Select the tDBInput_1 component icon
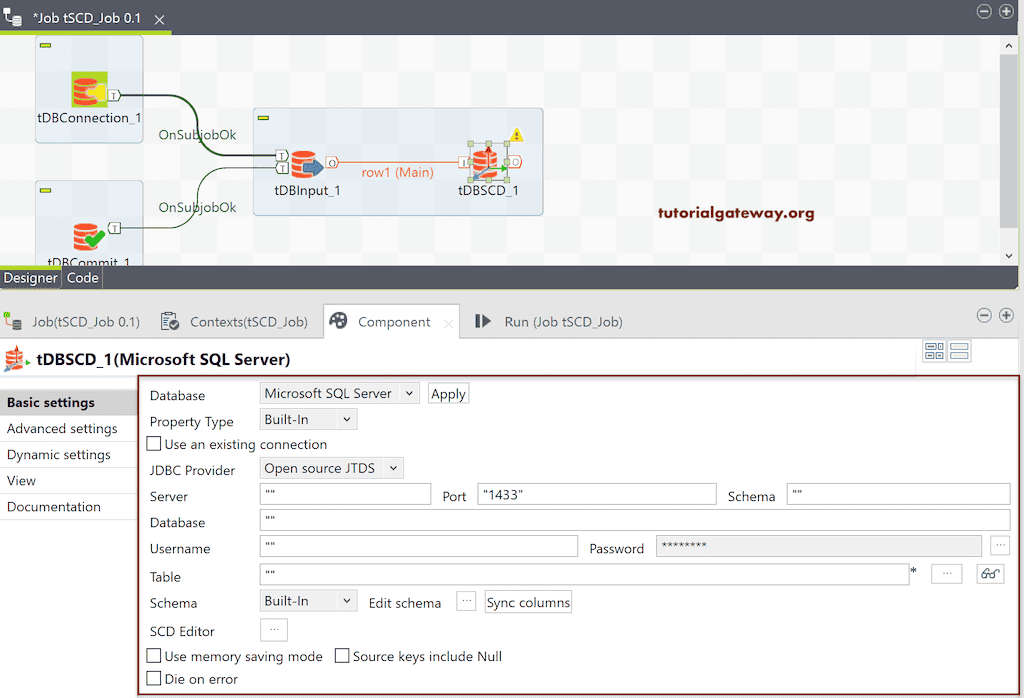Image resolution: width=1024 pixels, height=698 pixels. [305, 162]
